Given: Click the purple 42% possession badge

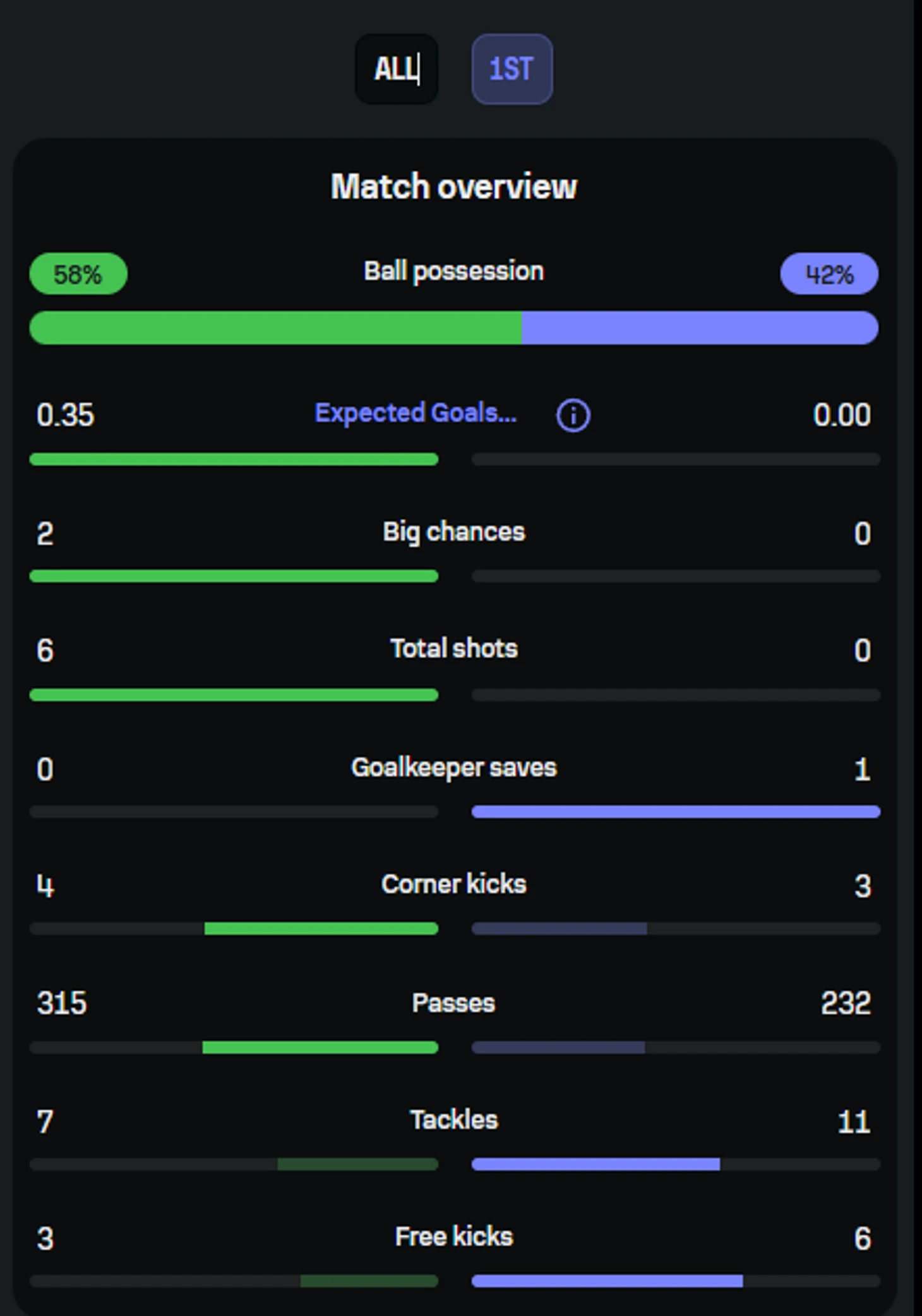Looking at the screenshot, I should point(829,274).
